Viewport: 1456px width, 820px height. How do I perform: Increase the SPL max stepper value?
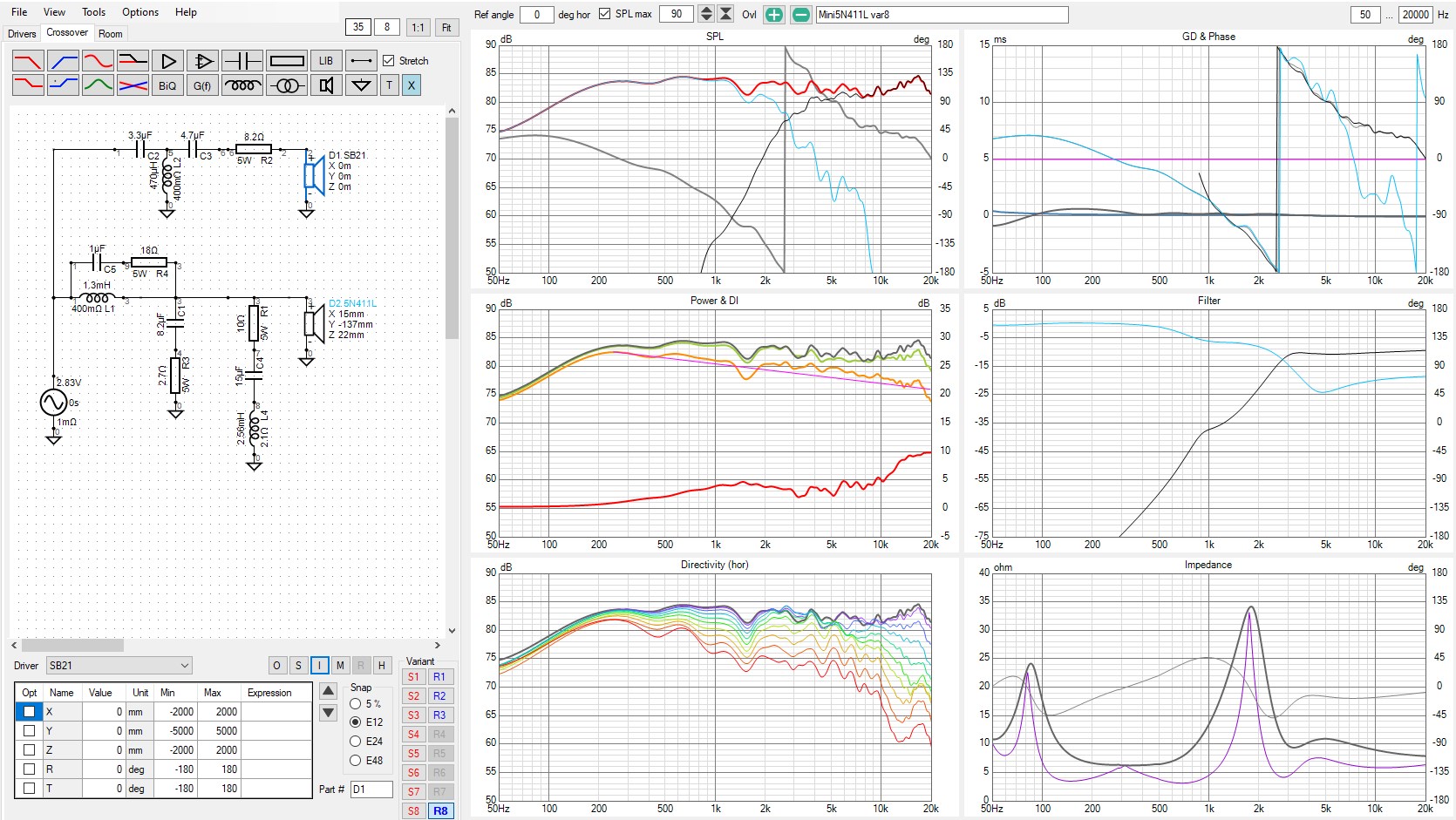point(706,10)
